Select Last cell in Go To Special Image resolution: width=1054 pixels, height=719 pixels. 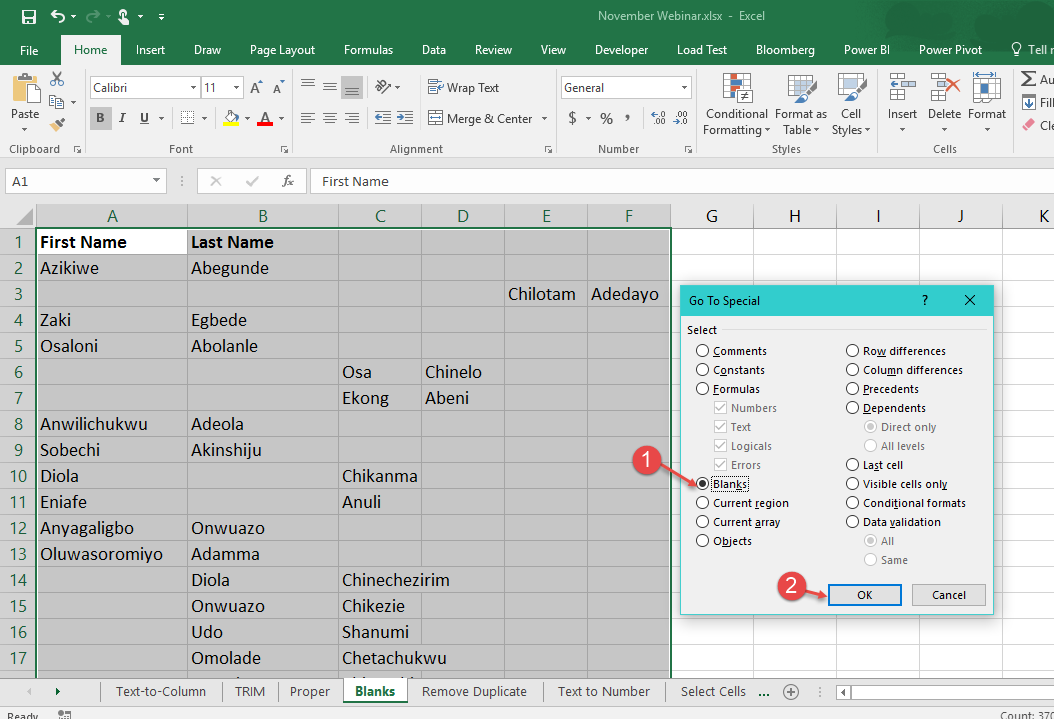tap(852, 464)
